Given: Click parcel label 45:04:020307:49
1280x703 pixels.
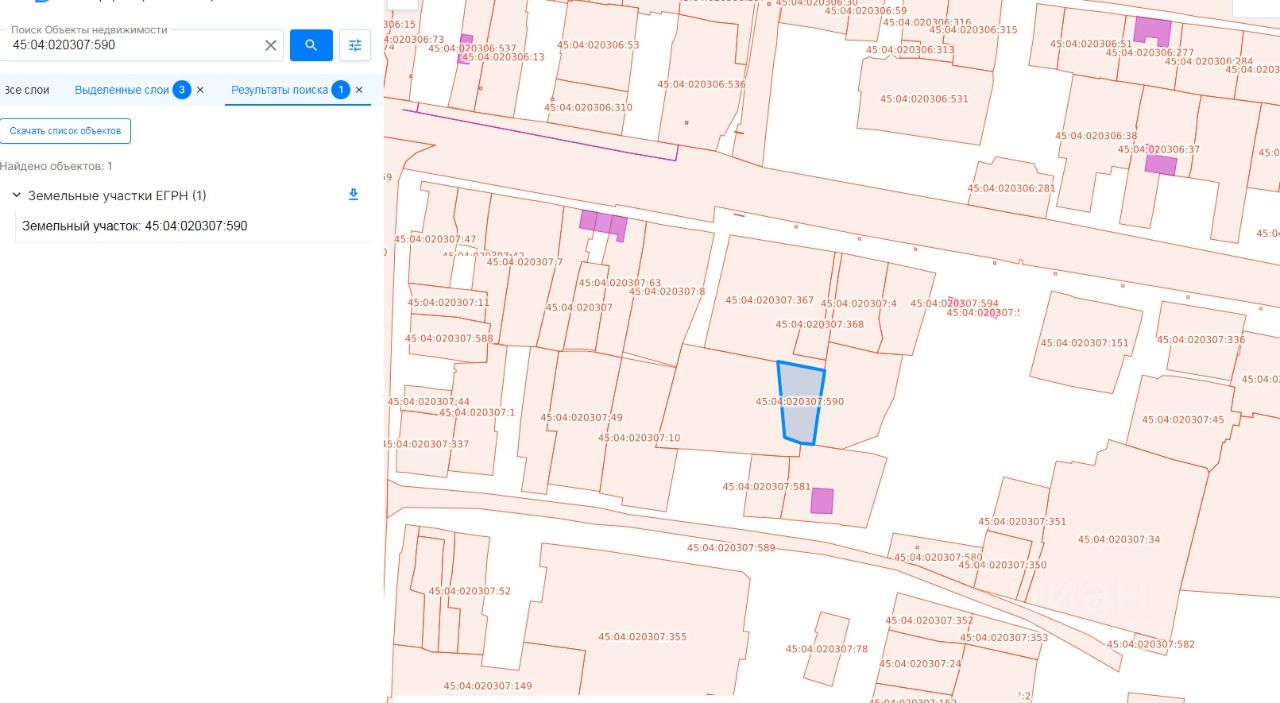Looking at the screenshot, I should 581,418.
